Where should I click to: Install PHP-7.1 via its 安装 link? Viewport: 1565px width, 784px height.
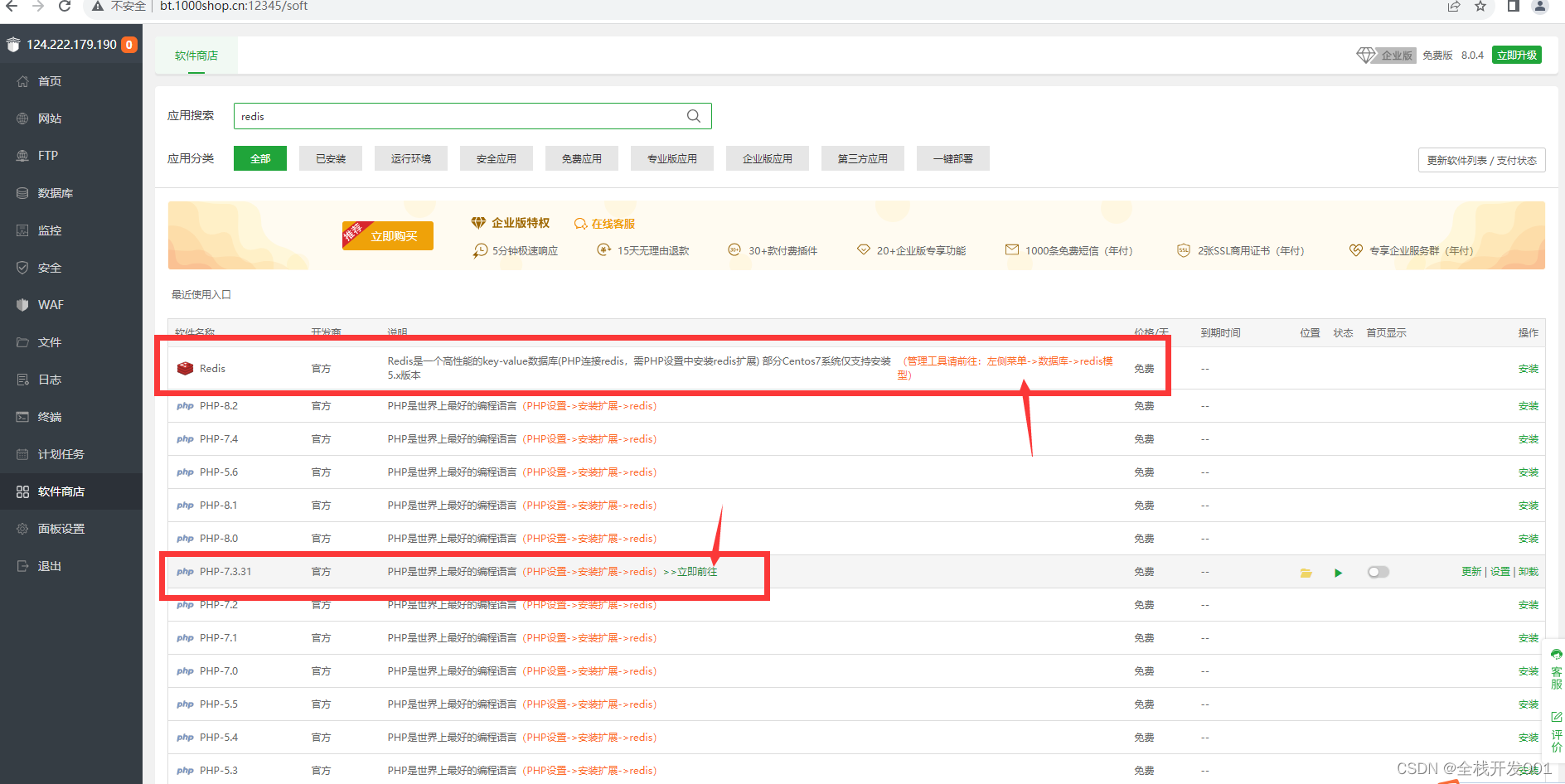1529,638
